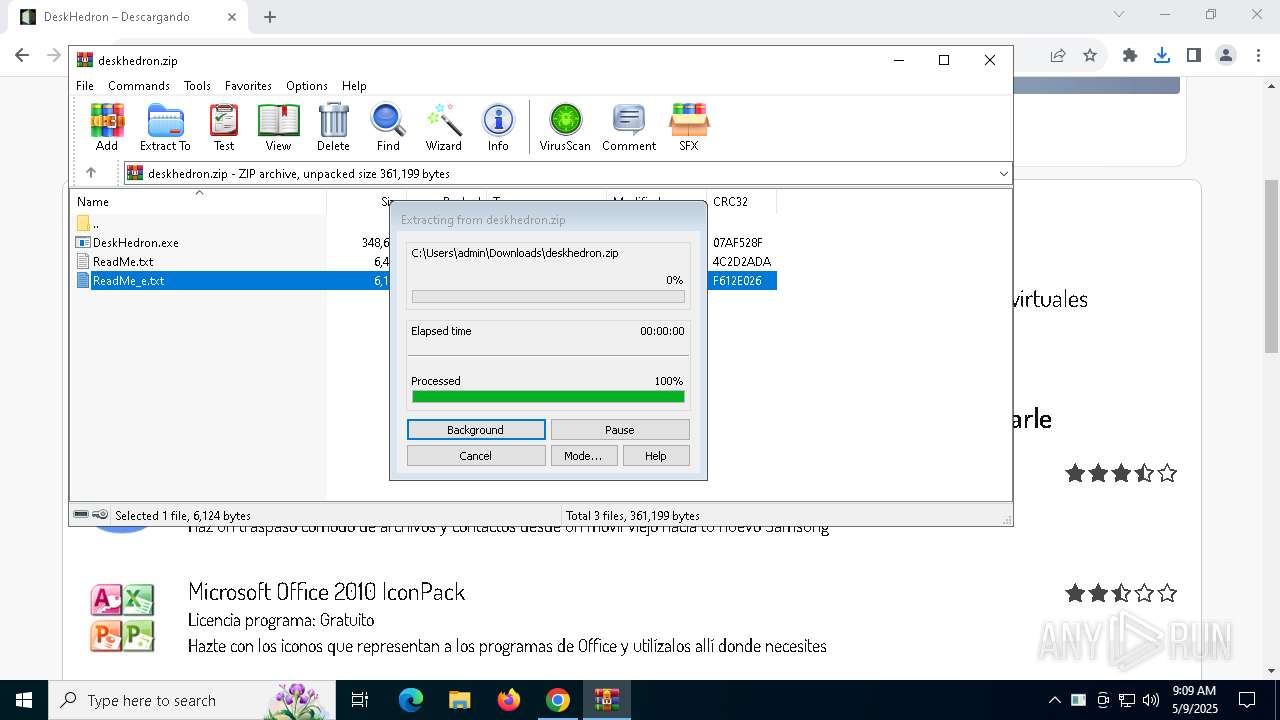Bookmark this page with the star icon
The height and width of the screenshot is (720, 1280).
[x=1090, y=56]
